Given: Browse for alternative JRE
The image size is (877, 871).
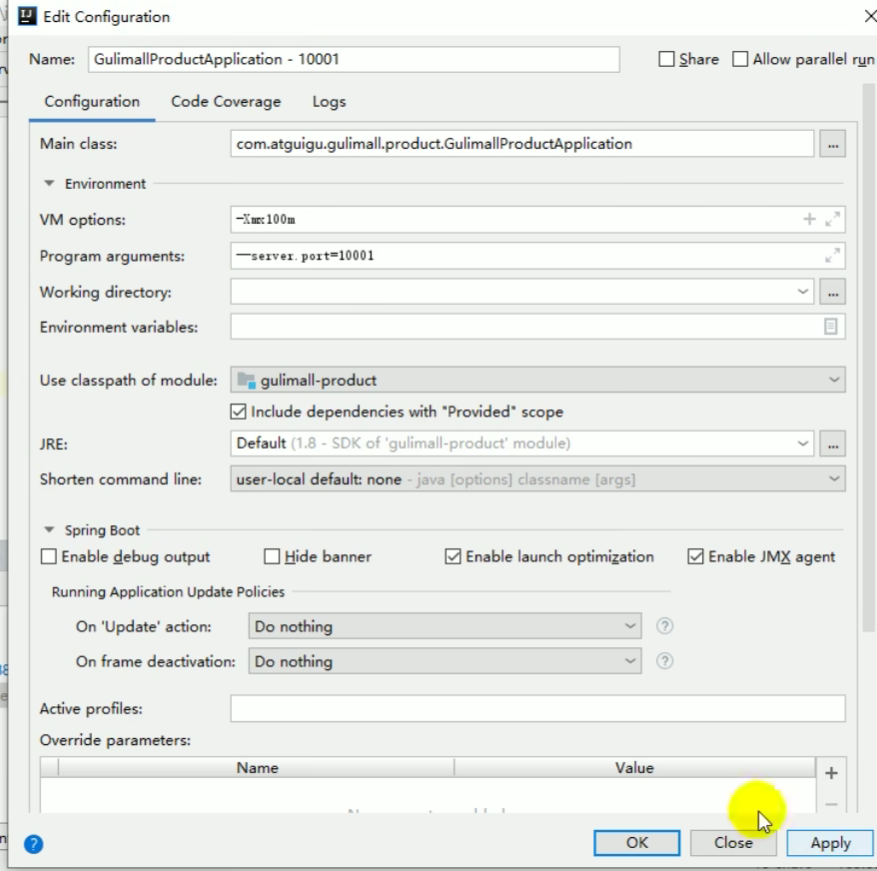Looking at the screenshot, I should pyautogui.click(x=832, y=444).
